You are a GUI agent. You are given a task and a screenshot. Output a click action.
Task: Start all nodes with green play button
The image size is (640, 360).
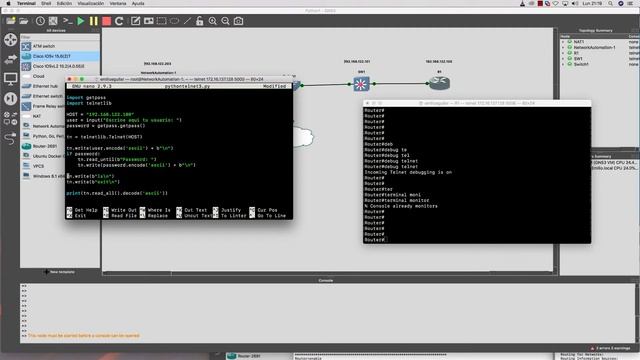(x=81, y=21)
